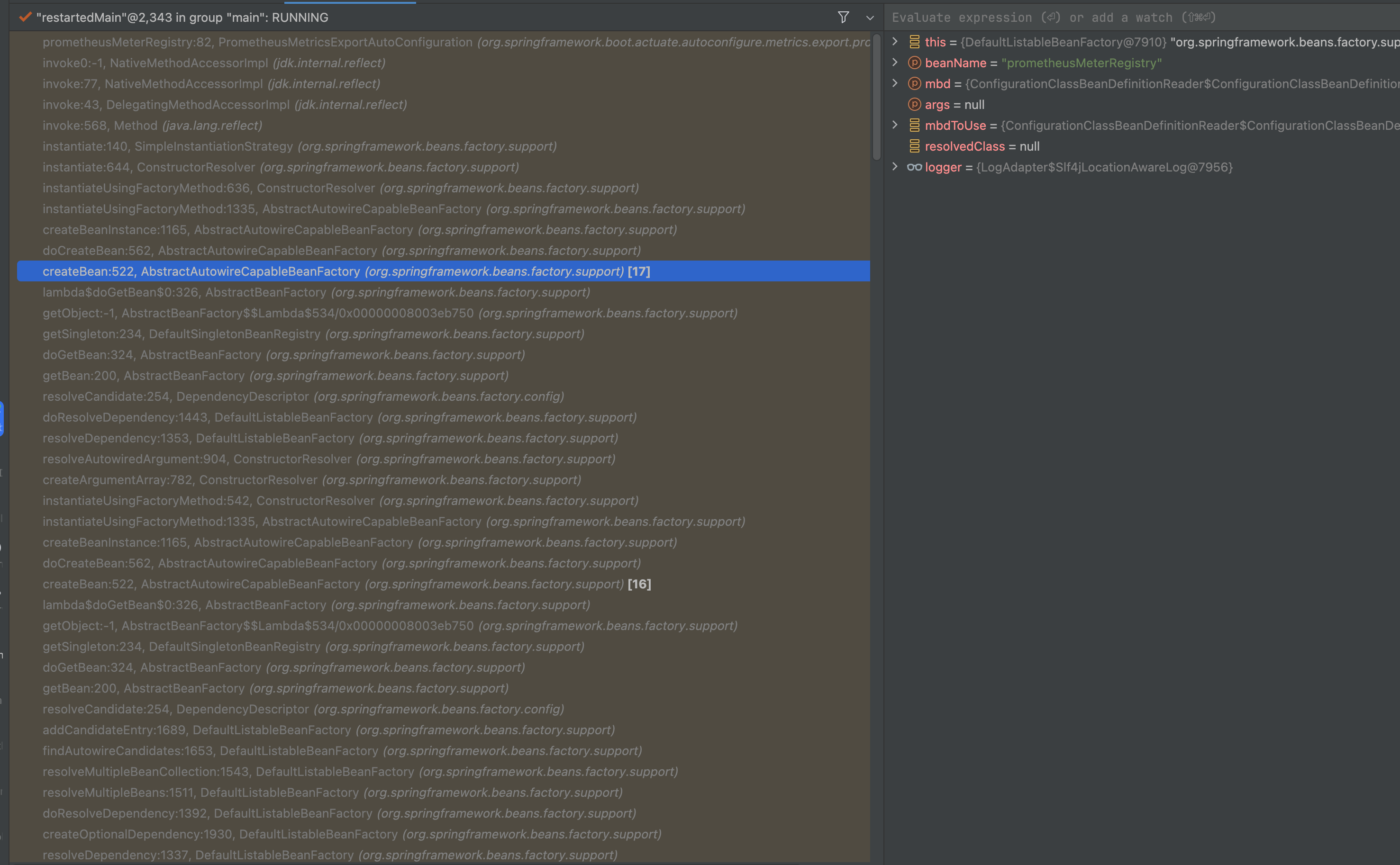Screen dimensions: 1400x865
Task: Expand the beanName variable node
Action: click(x=895, y=63)
